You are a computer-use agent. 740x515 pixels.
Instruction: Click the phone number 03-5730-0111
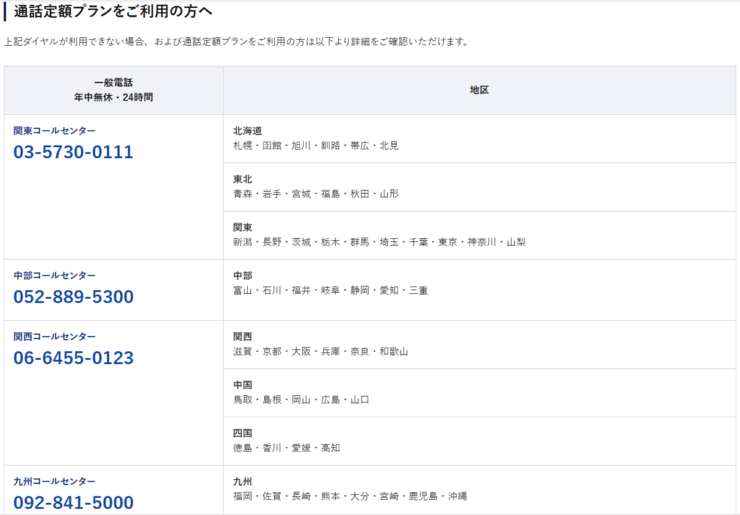tap(73, 153)
